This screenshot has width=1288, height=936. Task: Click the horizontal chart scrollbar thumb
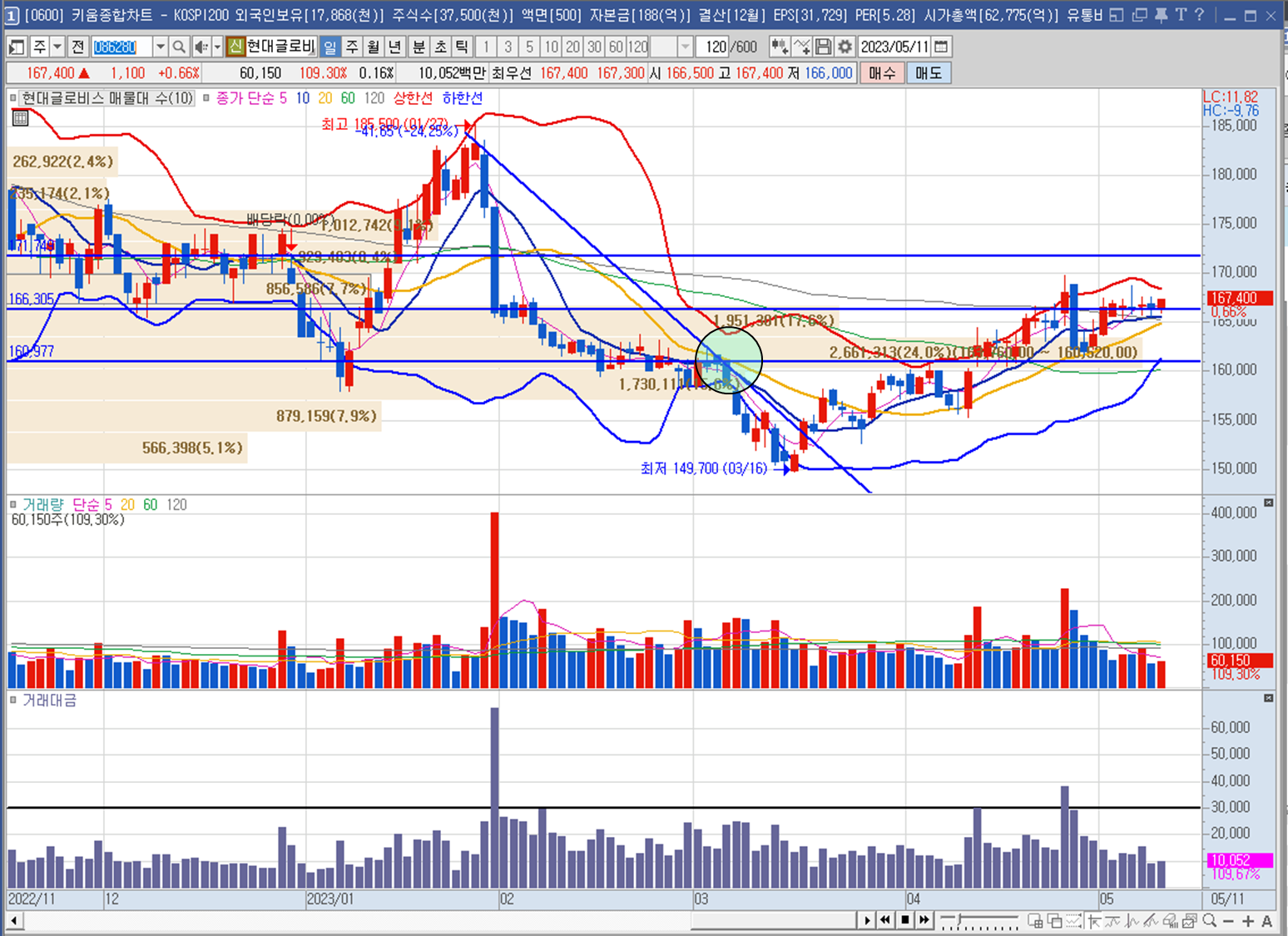point(774,920)
